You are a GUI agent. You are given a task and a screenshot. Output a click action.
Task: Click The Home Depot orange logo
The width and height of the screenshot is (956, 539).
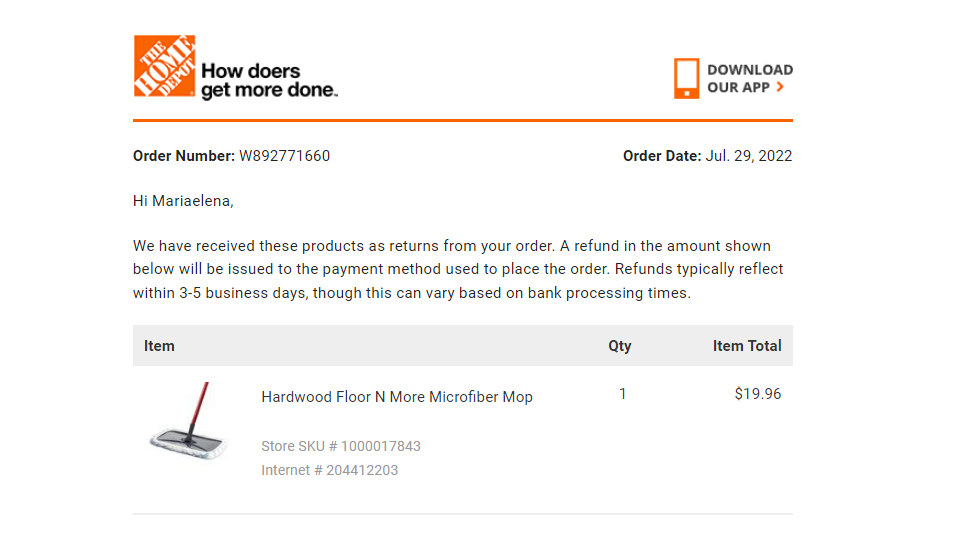click(165, 66)
